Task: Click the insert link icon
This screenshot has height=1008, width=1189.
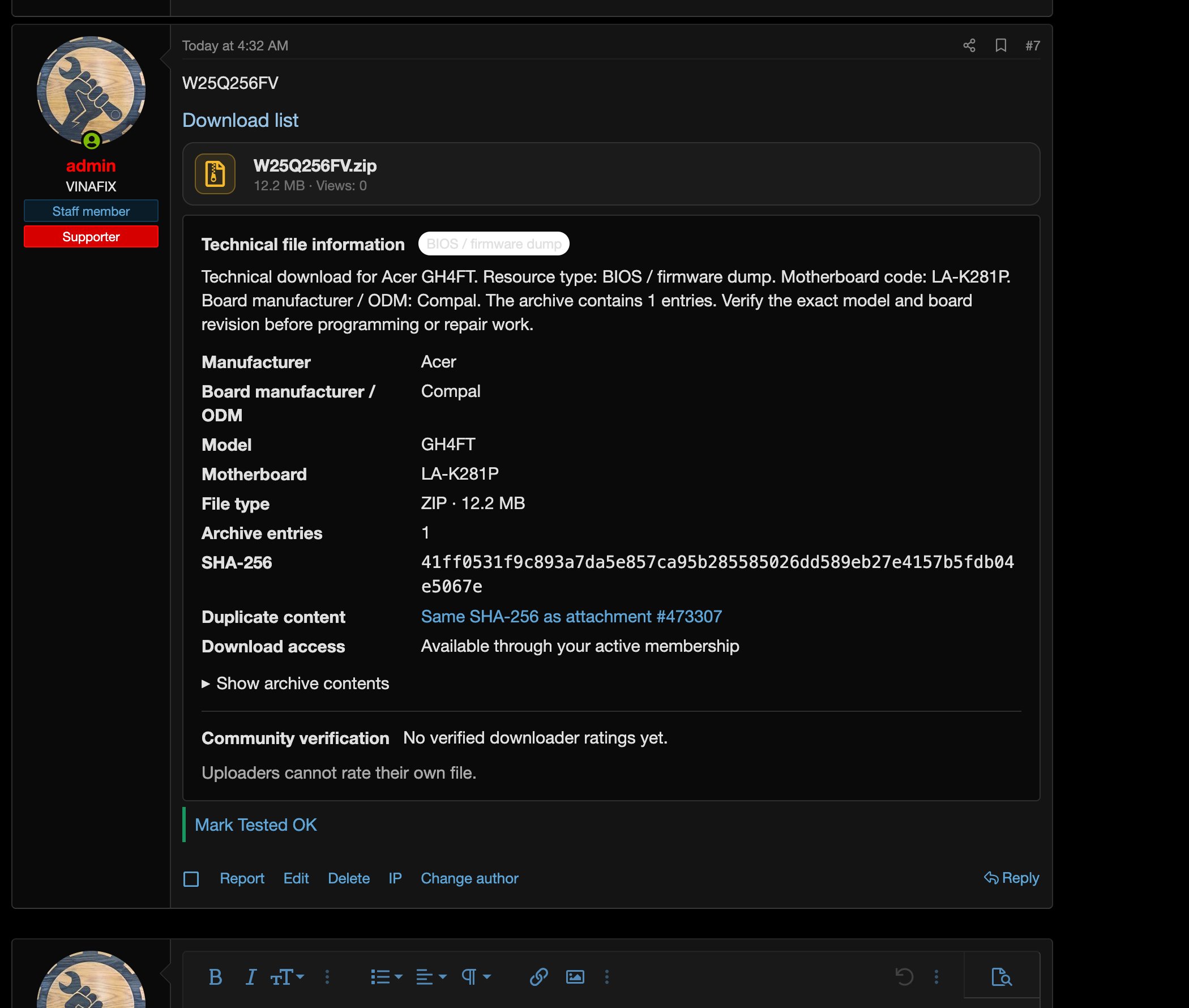Action: point(539,977)
